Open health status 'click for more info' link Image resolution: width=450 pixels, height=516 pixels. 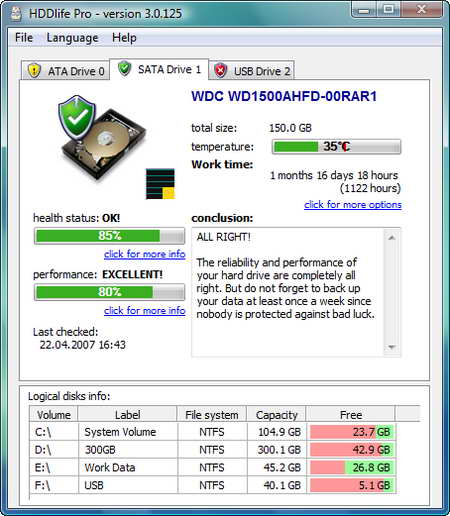tap(145, 254)
